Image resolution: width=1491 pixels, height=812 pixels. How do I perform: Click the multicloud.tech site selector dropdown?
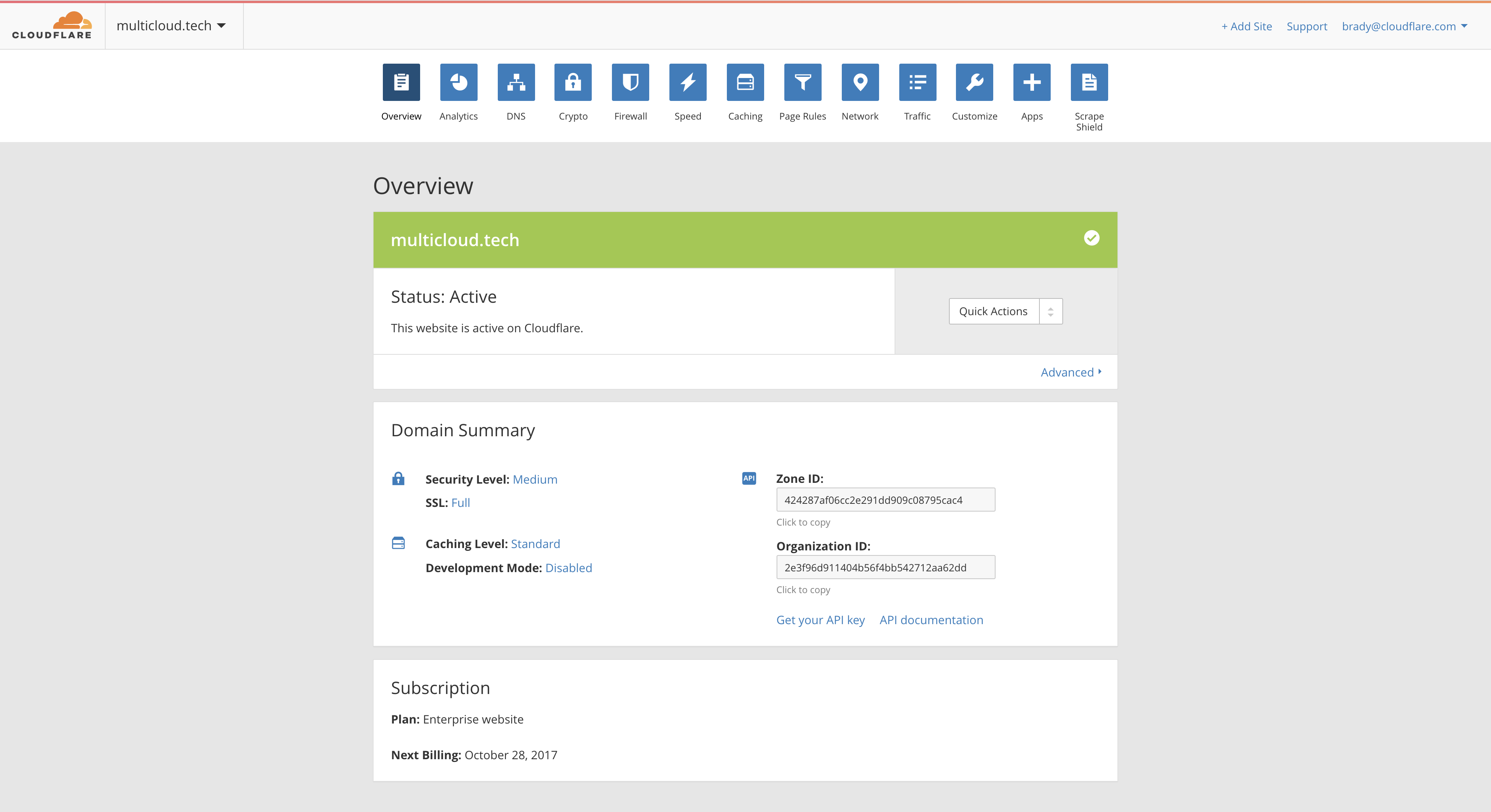tap(171, 25)
